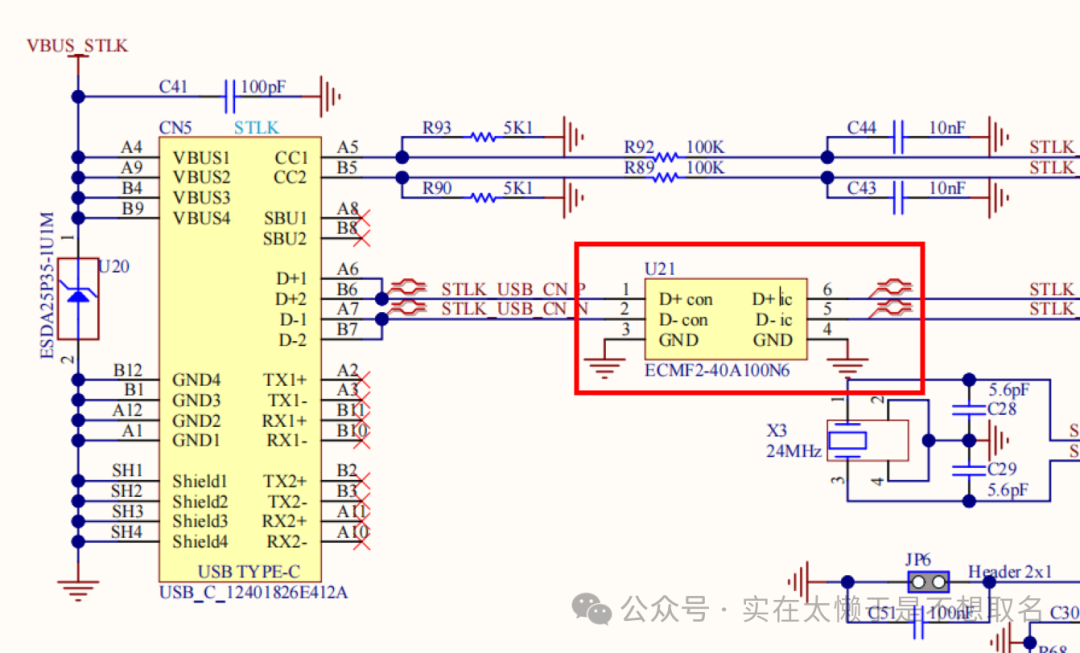The image size is (1080, 653).
Task: Select the R90 5K1 resistor symbol
Action: (484, 197)
